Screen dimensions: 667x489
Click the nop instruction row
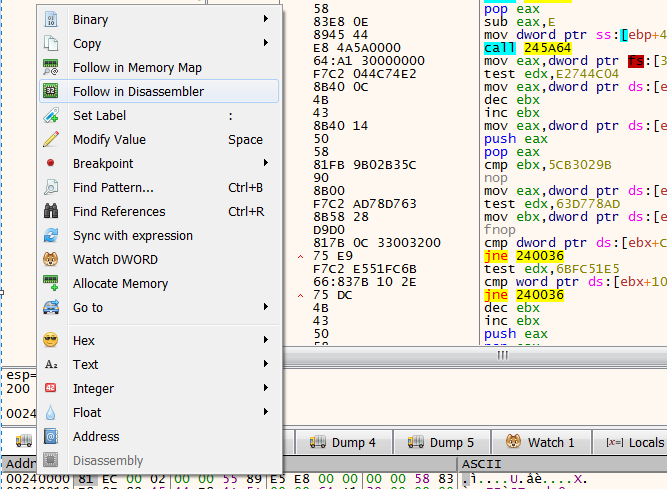click(x=496, y=178)
